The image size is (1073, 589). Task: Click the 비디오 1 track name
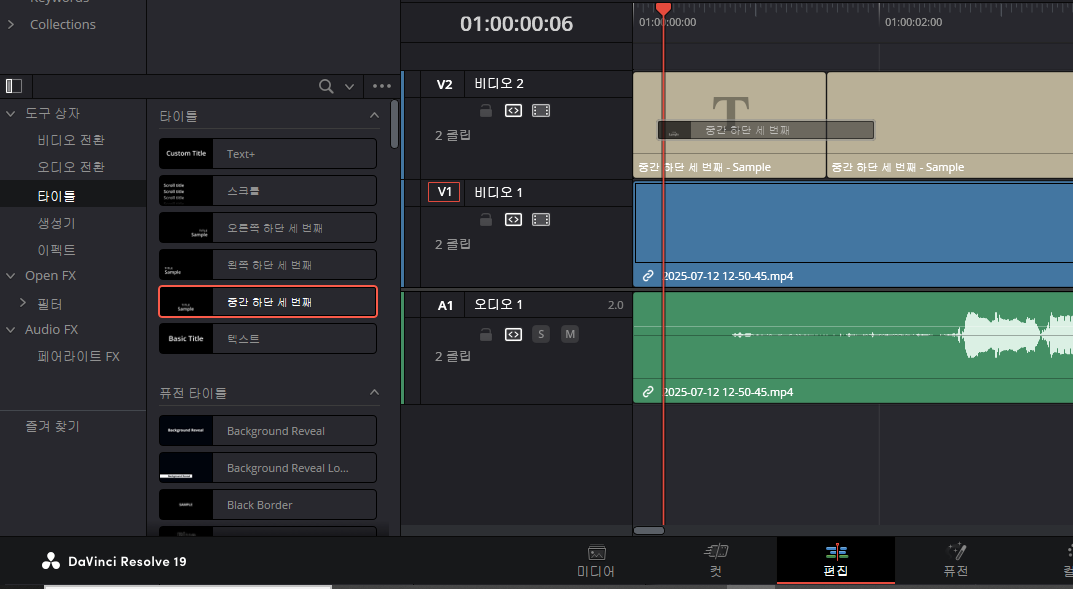498,192
